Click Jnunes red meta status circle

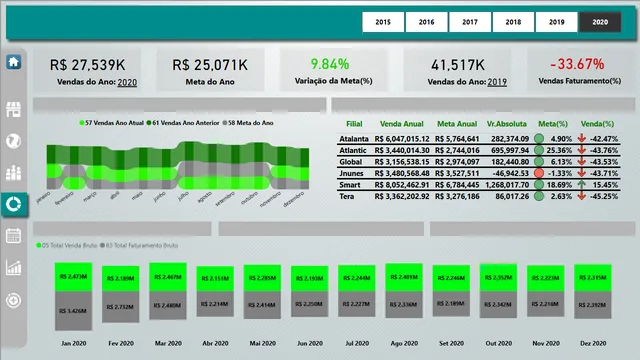(539, 173)
